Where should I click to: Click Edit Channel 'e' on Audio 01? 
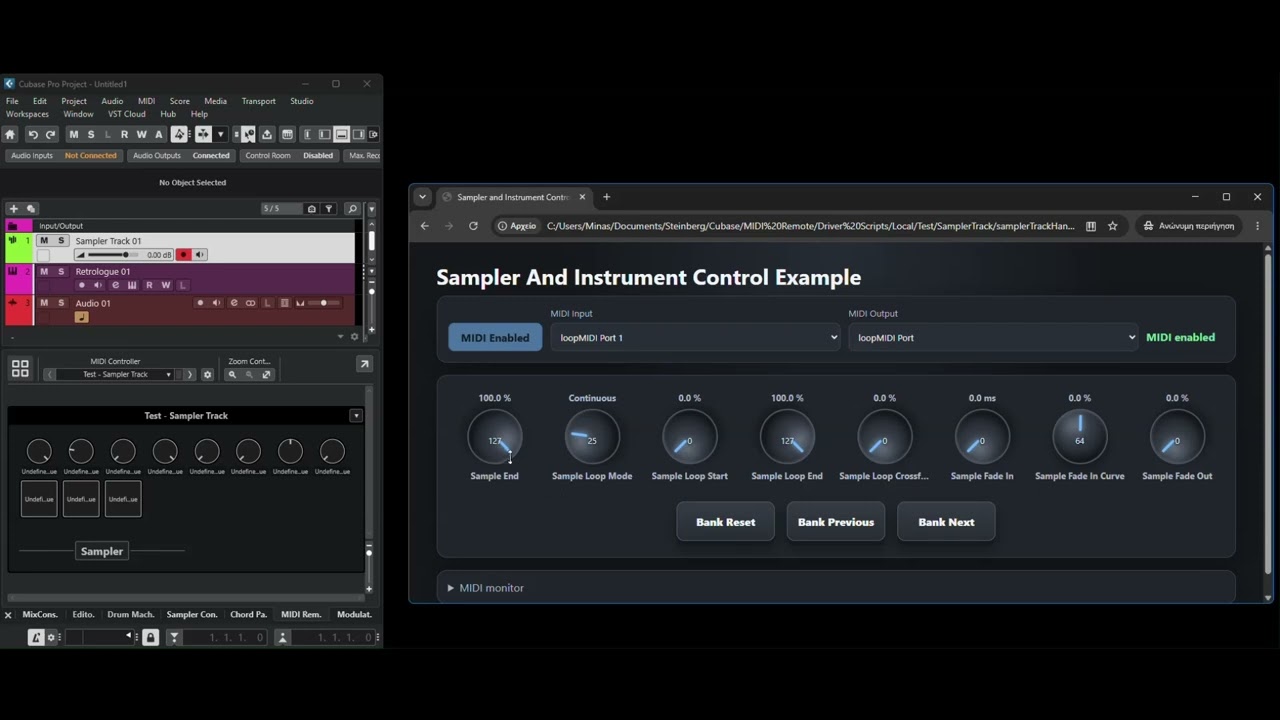point(234,303)
